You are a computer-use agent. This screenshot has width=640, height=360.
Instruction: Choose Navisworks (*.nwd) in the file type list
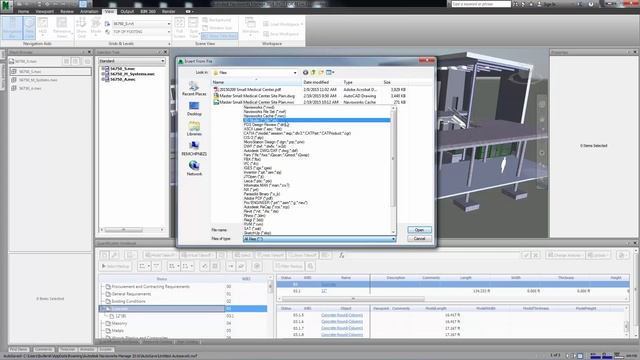click(259, 107)
